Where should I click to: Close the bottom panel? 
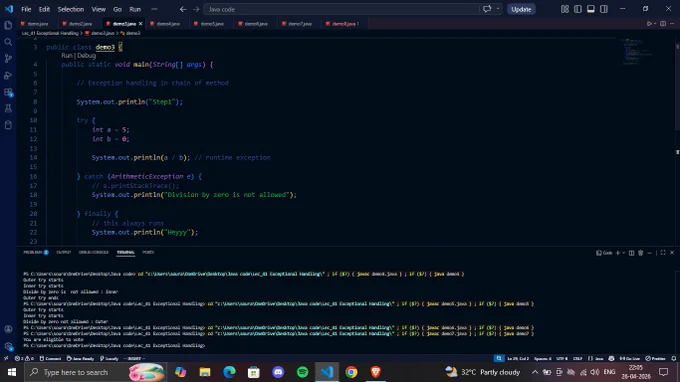(672, 253)
